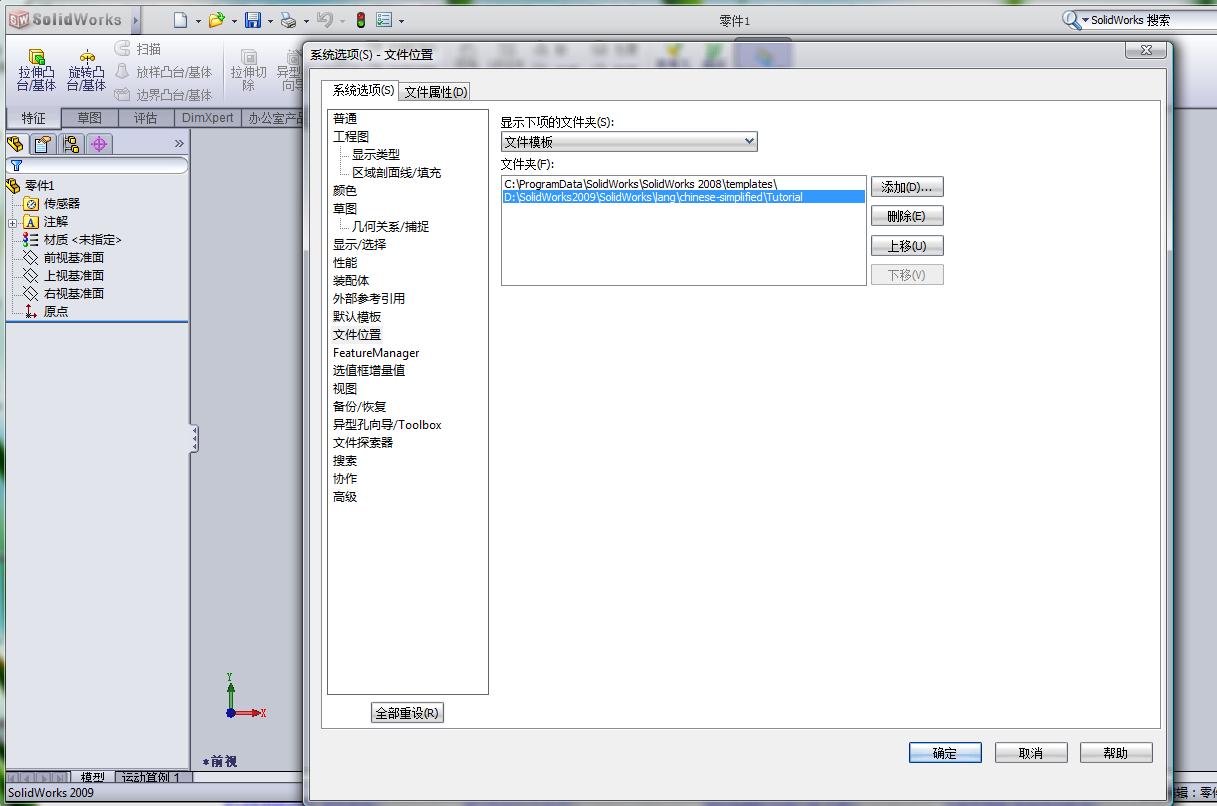Select the 边界凸台/基体 boundary tool
1217x806 pixels.
pos(163,95)
